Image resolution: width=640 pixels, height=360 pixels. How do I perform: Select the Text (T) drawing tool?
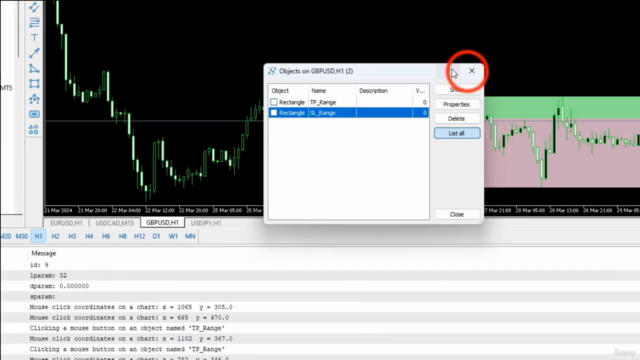point(34,38)
